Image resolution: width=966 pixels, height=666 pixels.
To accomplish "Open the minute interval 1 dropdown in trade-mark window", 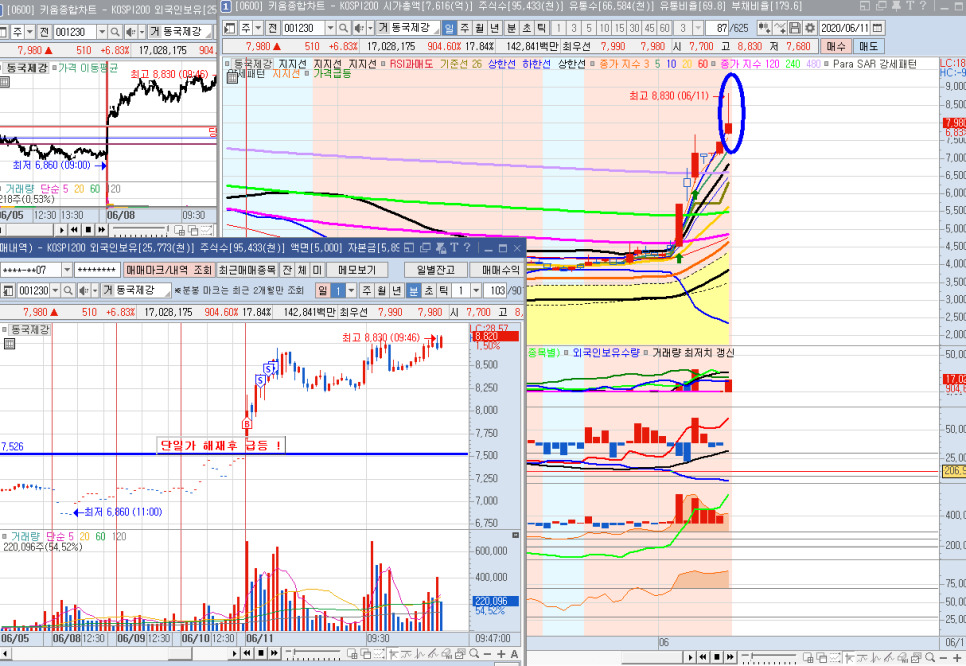I will pyautogui.click(x=476, y=290).
